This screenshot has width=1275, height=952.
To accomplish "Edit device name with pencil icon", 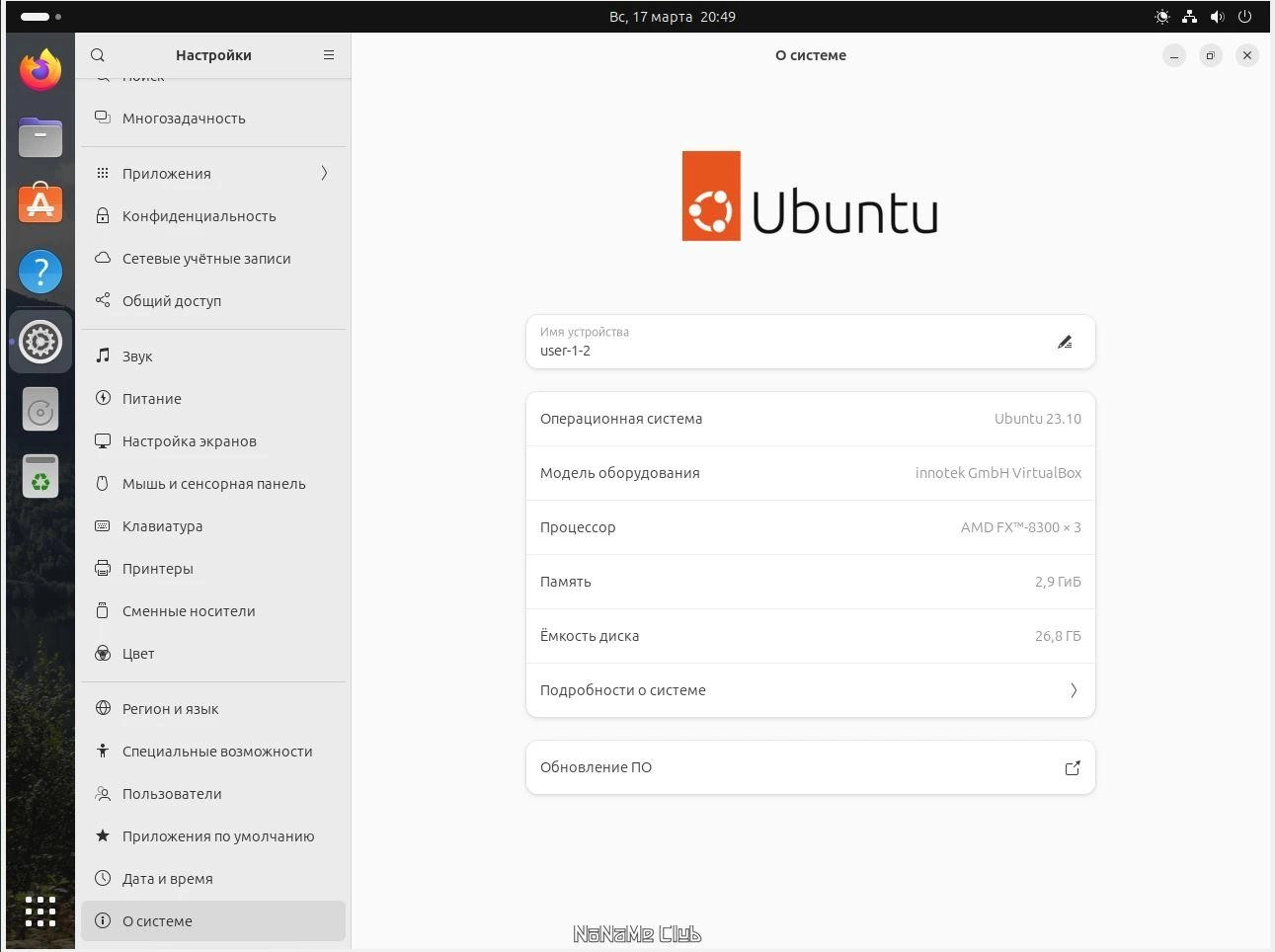I will (1065, 342).
